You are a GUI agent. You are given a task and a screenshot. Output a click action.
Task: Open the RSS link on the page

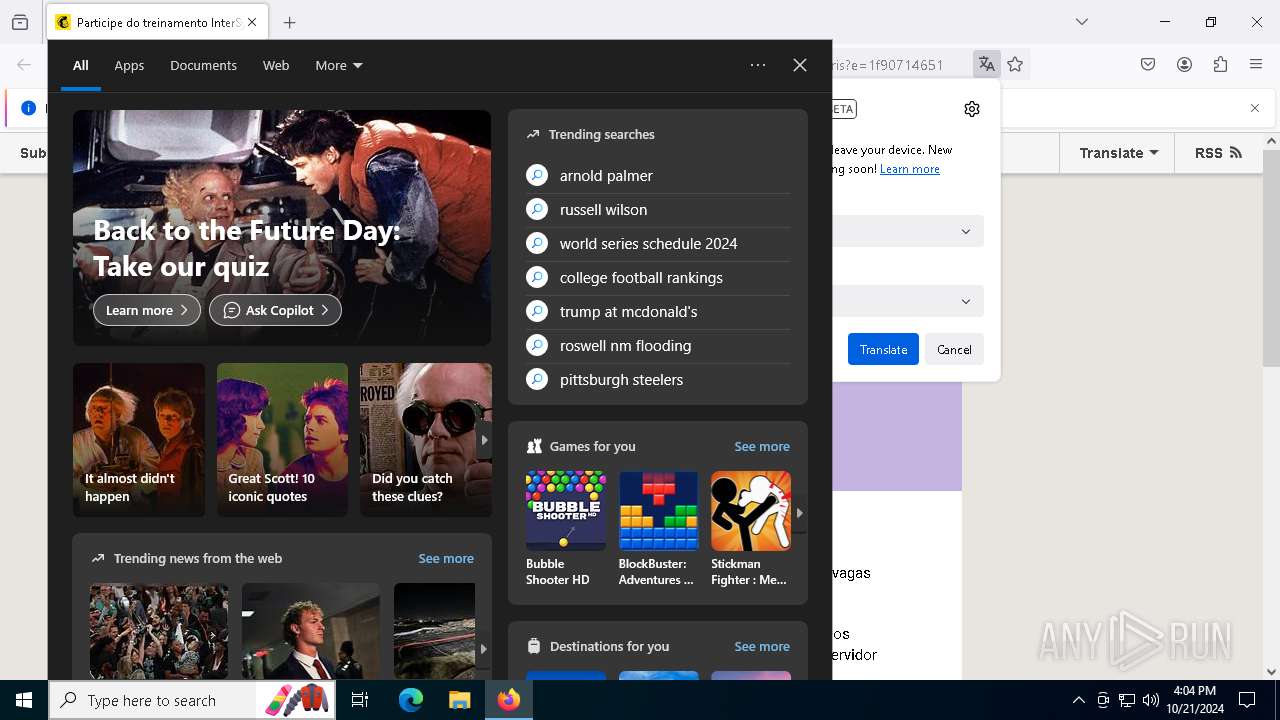(1218, 153)
